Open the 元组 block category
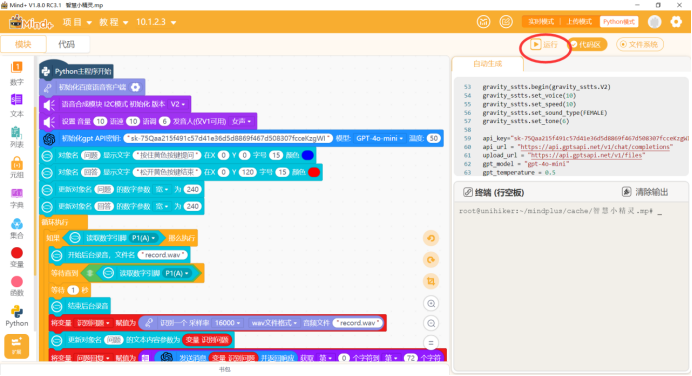This screenshot has width=692, height=376. click(x=16, y=167)
